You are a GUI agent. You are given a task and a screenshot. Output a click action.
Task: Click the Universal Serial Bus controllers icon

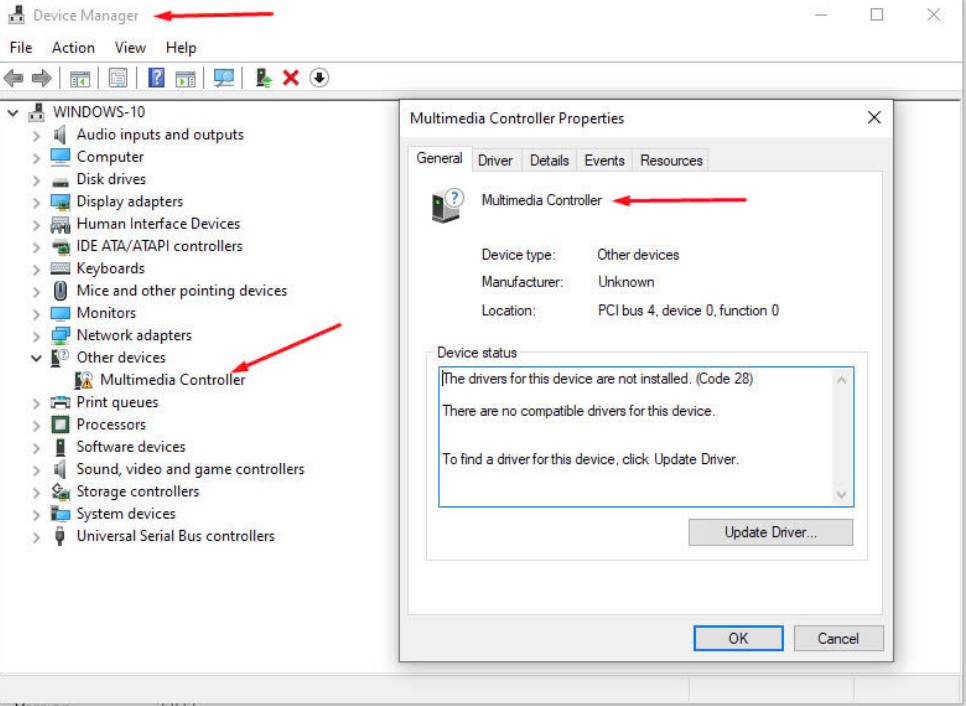(60, 536)
